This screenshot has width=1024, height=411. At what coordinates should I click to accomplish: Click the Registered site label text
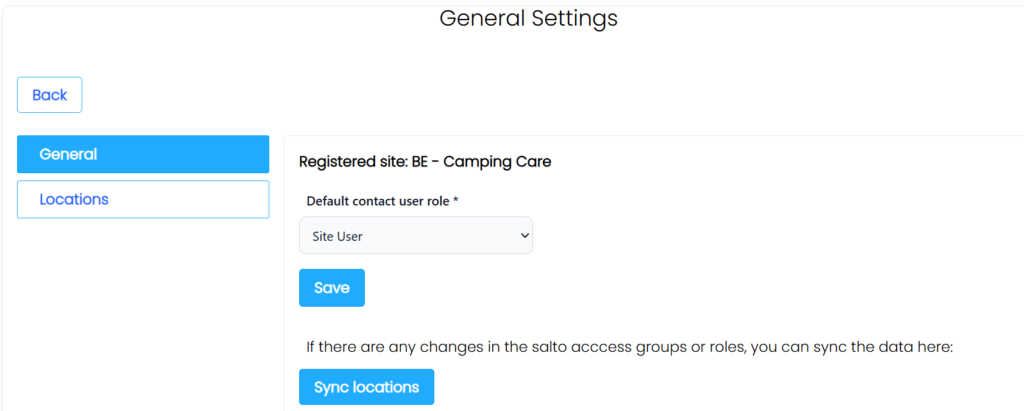tap(353, 160)
